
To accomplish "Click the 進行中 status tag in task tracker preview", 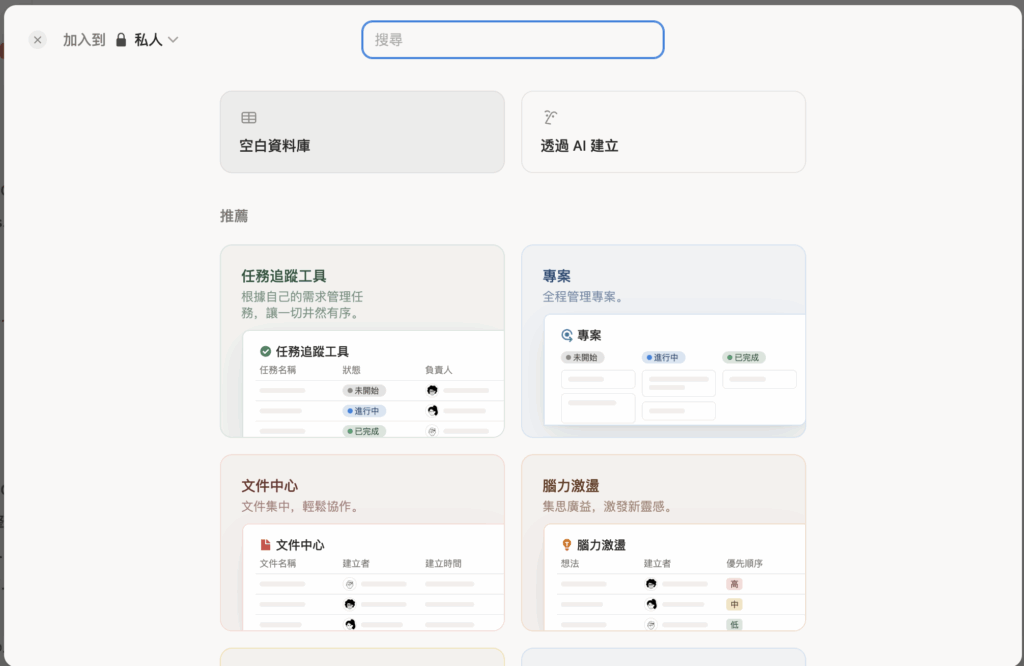I will coord(364,411).
